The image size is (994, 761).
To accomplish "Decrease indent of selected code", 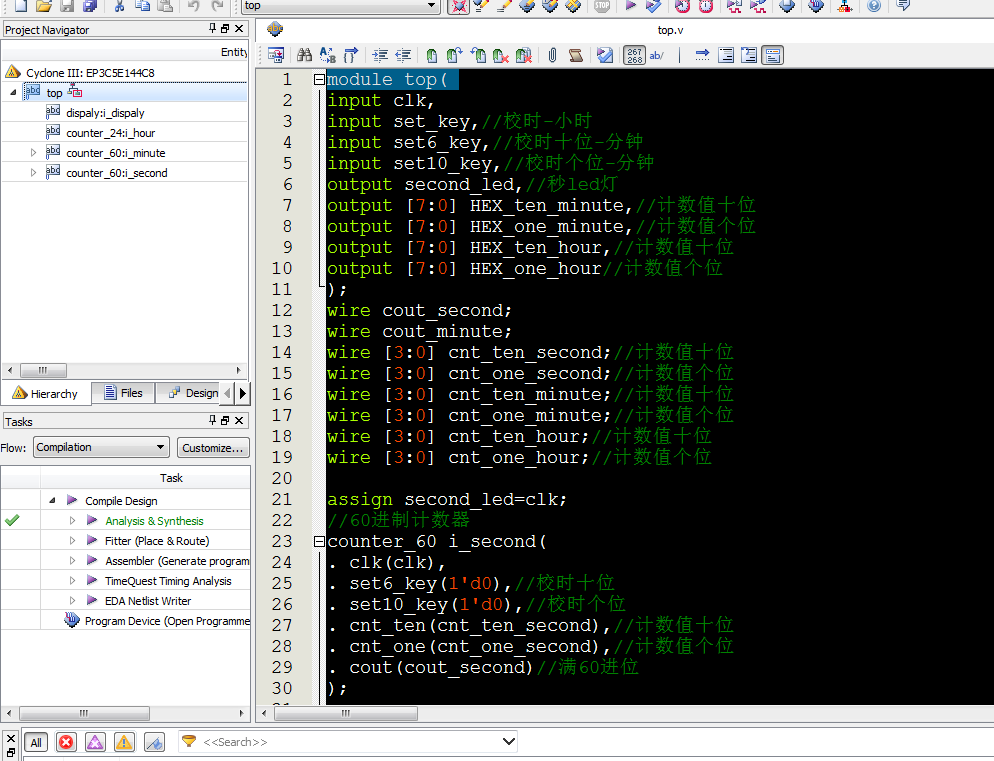I will [x=403, y=55].
